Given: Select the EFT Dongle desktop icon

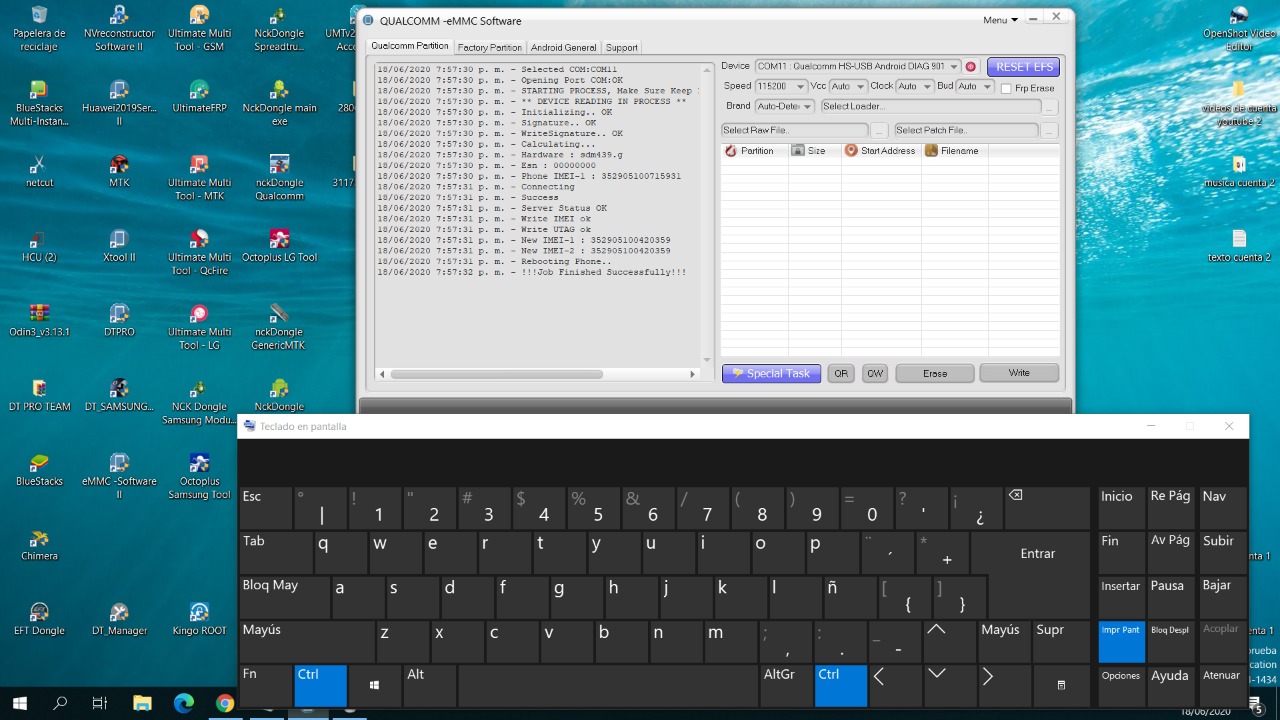Looking at the screenshot, I should 39,619.
